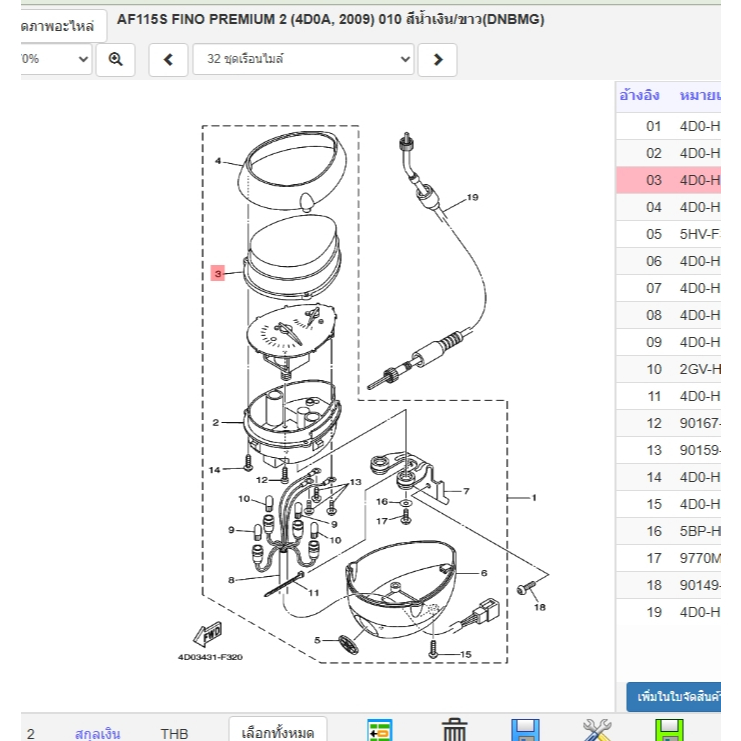Screen dimensions: 741x741
Task: Click part label 8 wire harness
Action: coord(231,580)
